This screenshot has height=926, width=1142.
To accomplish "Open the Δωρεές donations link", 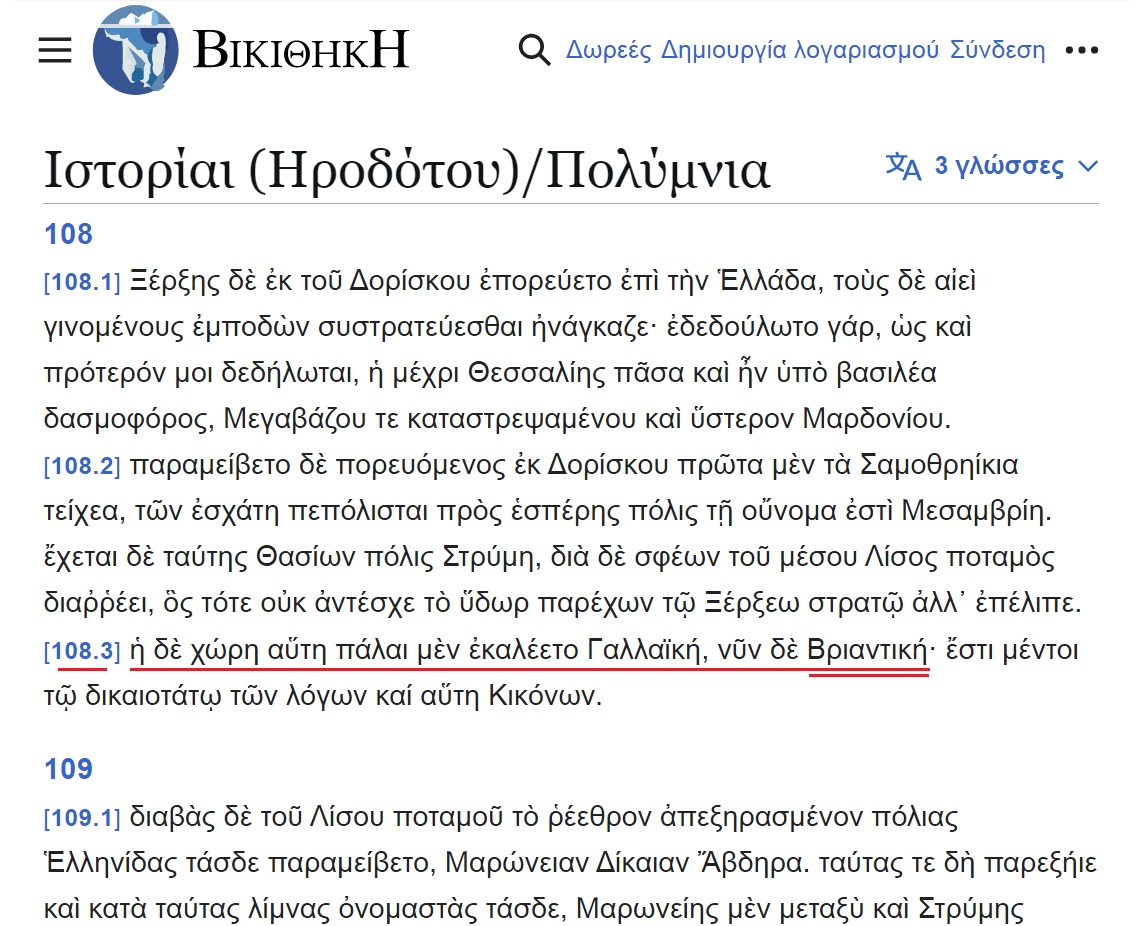I will tap(609, 50).
